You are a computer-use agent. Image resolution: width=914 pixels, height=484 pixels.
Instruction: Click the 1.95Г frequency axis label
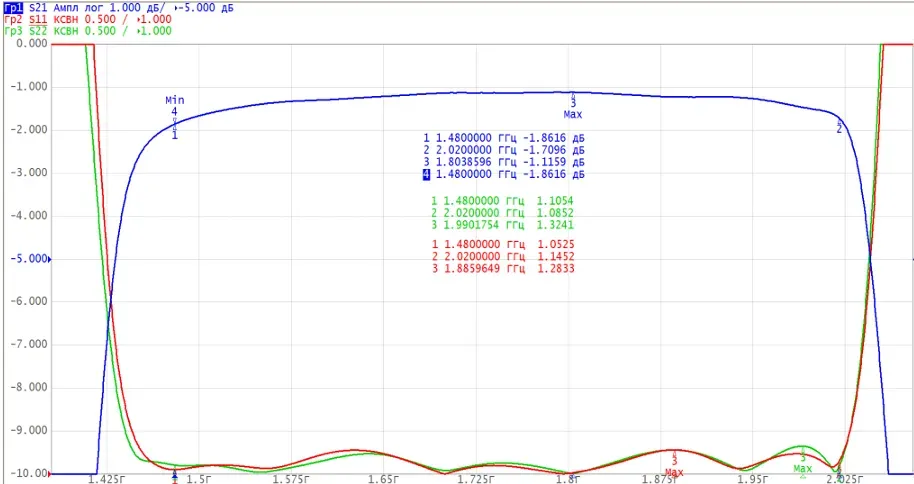click(753, 479)
